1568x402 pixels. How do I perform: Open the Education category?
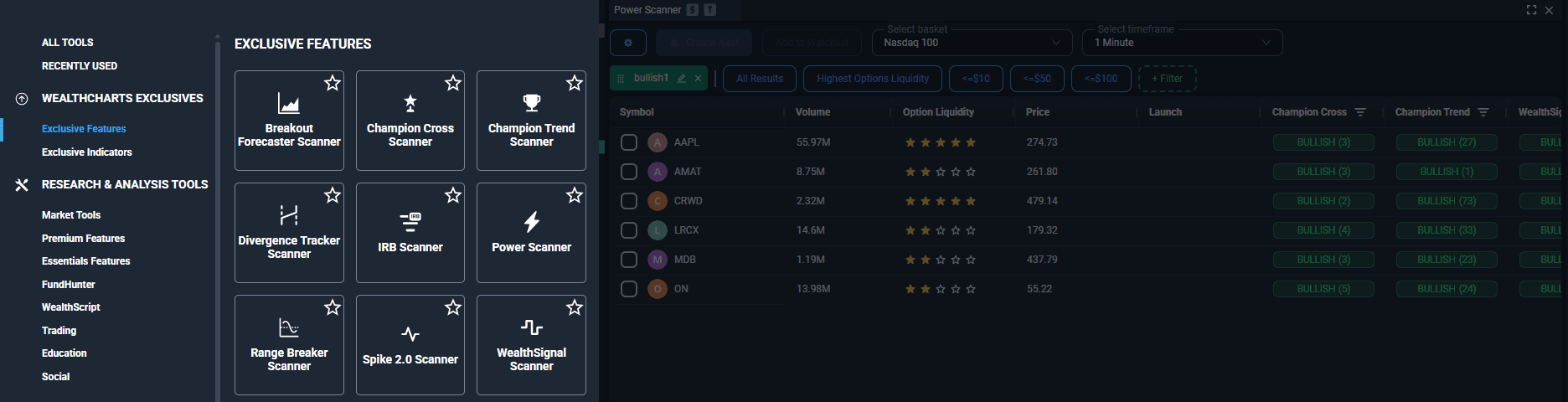(64, 353)
